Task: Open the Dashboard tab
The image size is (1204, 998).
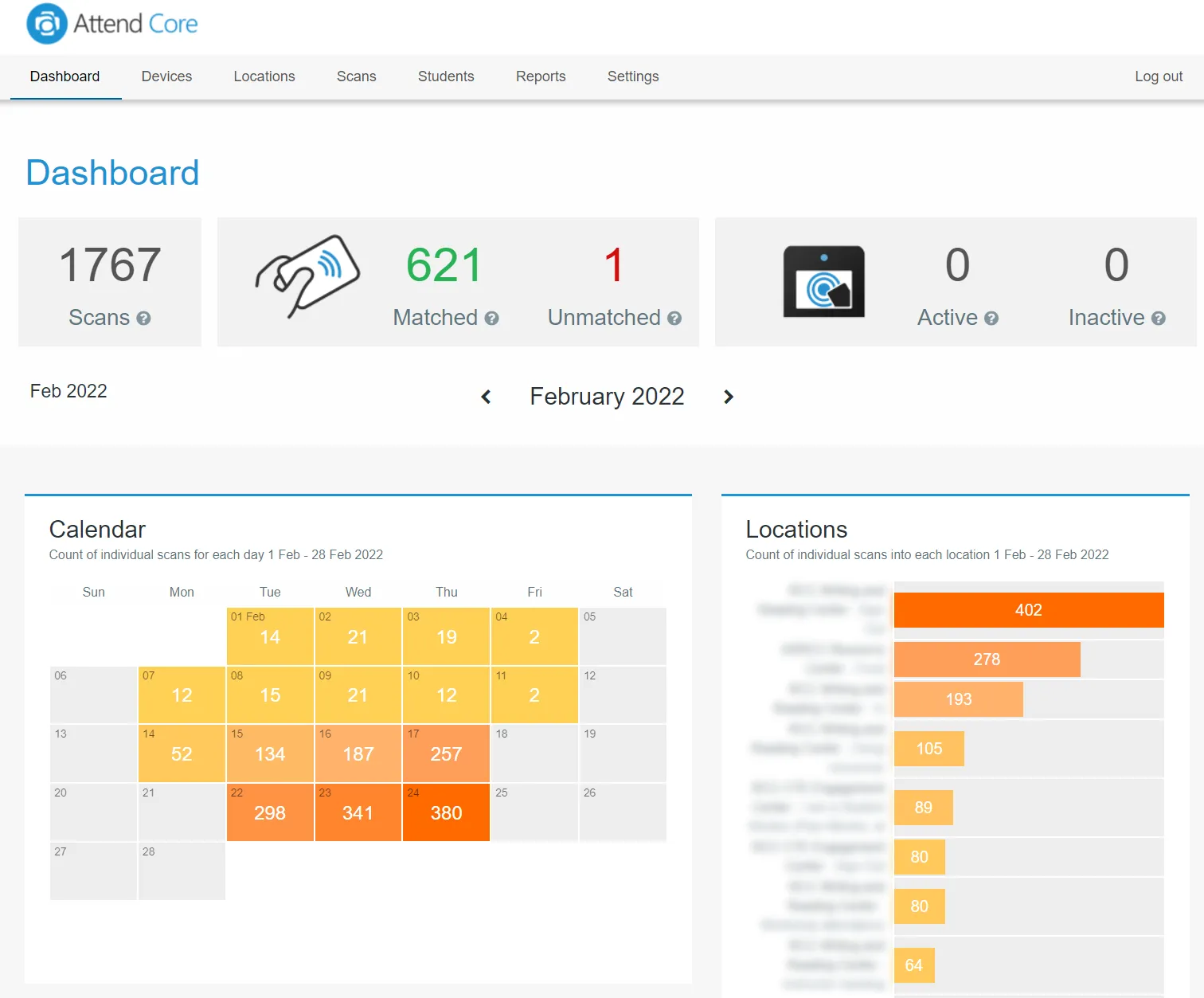Action: [x=65, y=76]
